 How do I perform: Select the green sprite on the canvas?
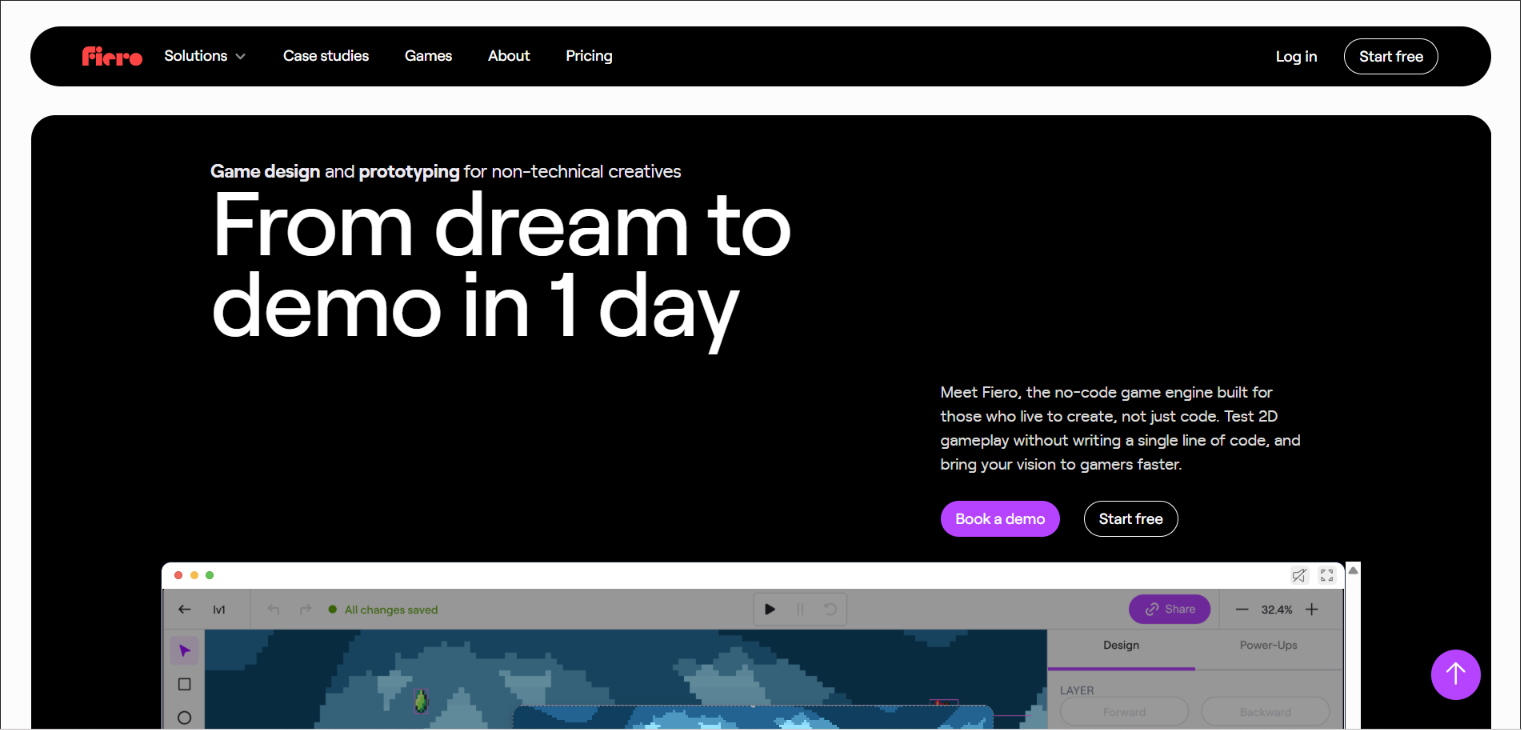(422, 702)
